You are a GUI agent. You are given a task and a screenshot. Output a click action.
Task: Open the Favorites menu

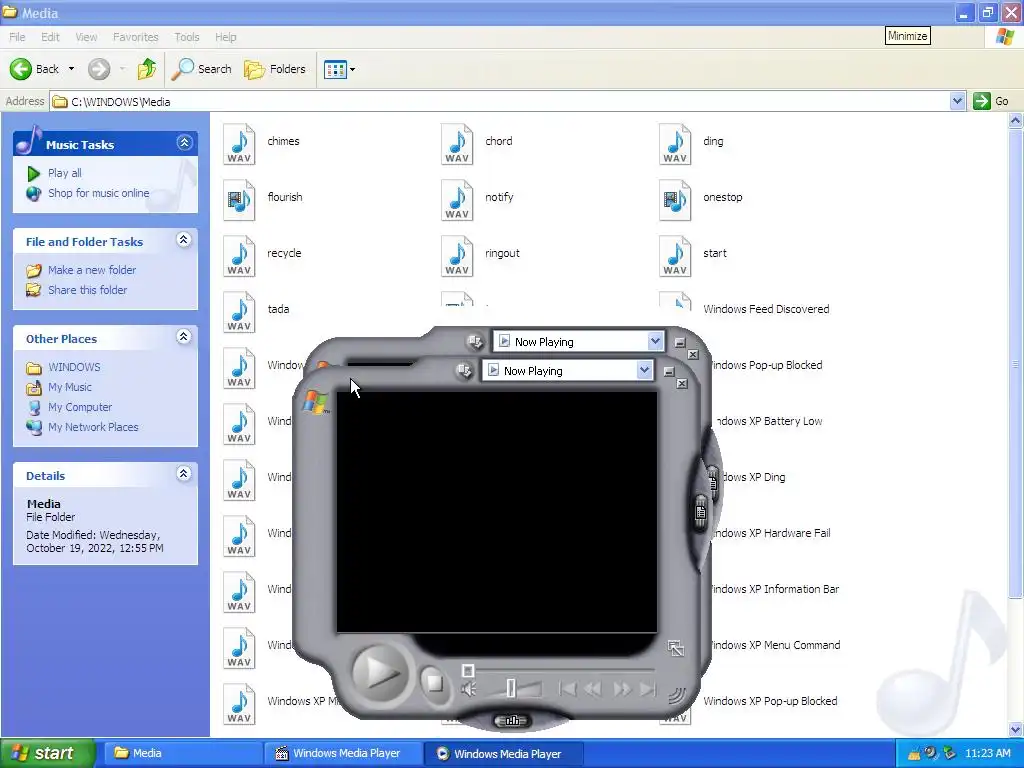coord(135,37)
